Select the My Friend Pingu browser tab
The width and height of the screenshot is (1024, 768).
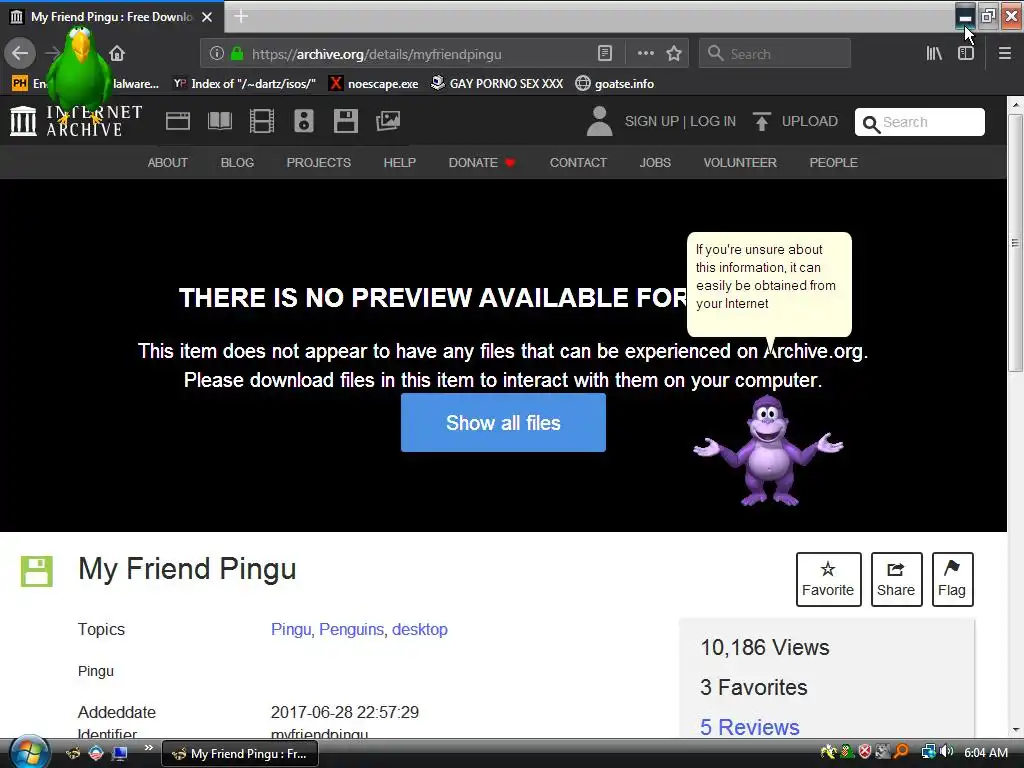(112, 17)
